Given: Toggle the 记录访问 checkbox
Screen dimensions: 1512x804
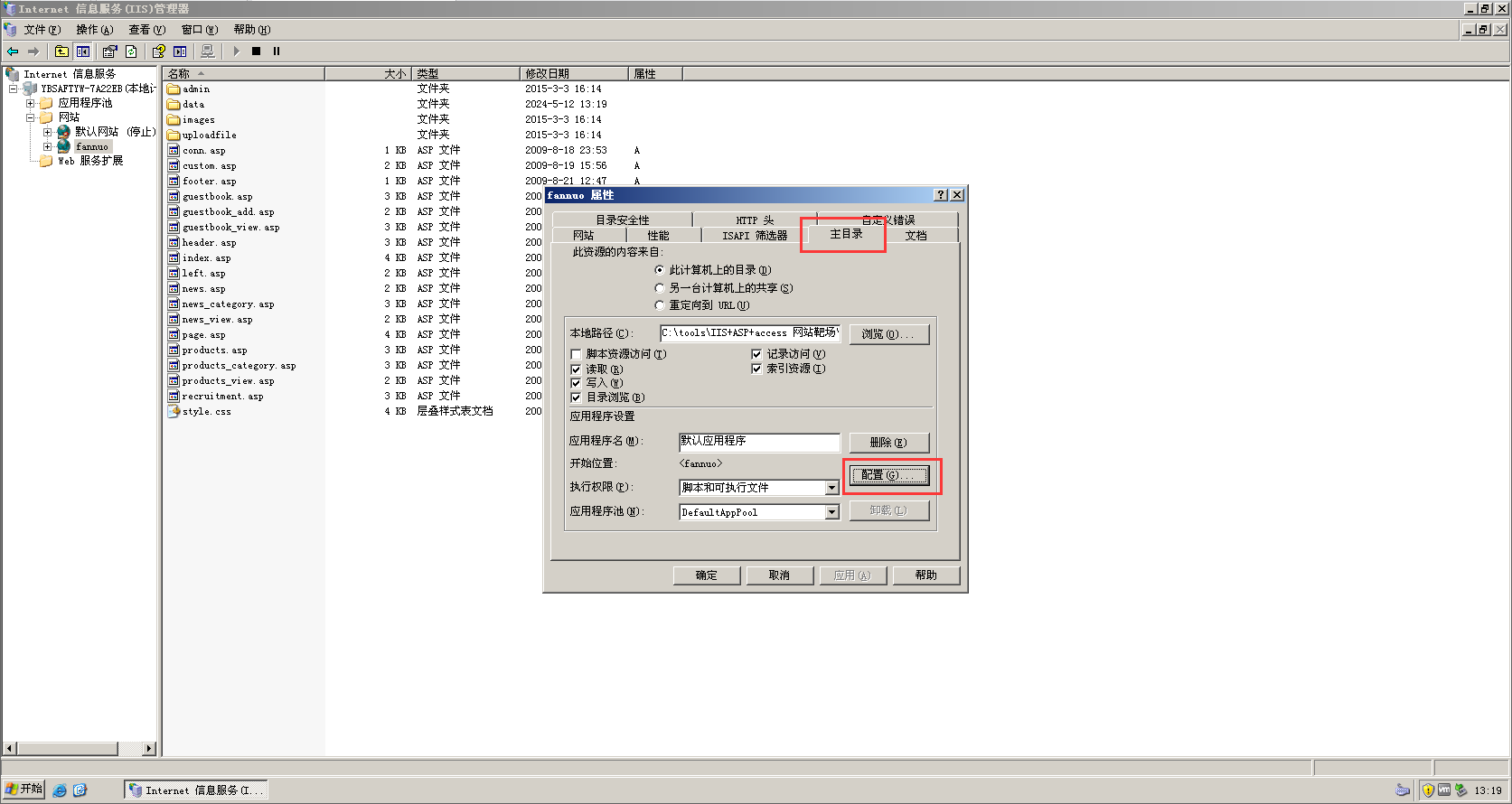Looking at the screenshot, I should point(756,354).
